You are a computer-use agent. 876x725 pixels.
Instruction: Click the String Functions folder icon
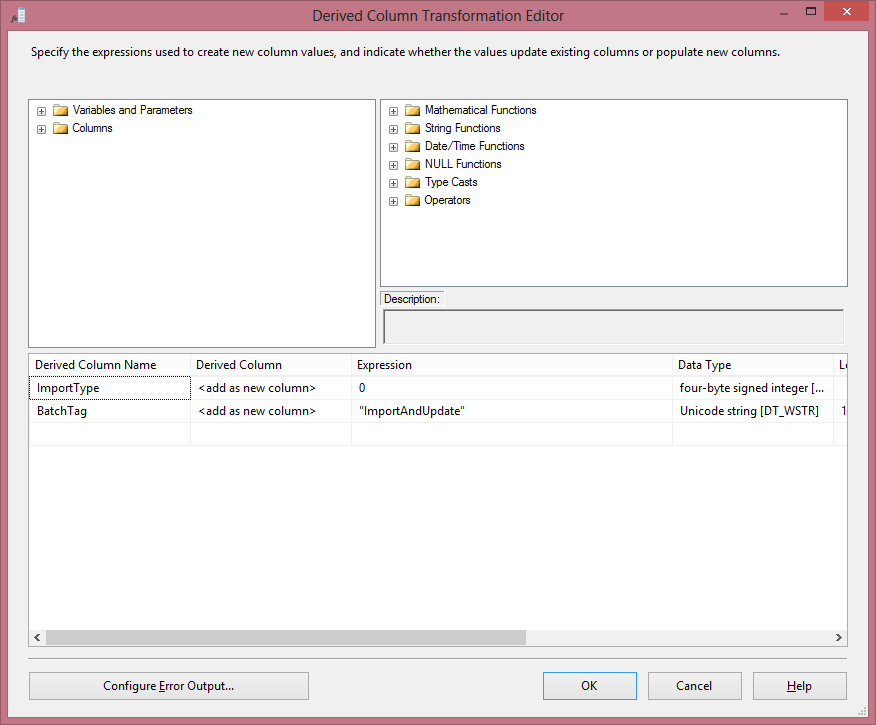coord(412,129)
